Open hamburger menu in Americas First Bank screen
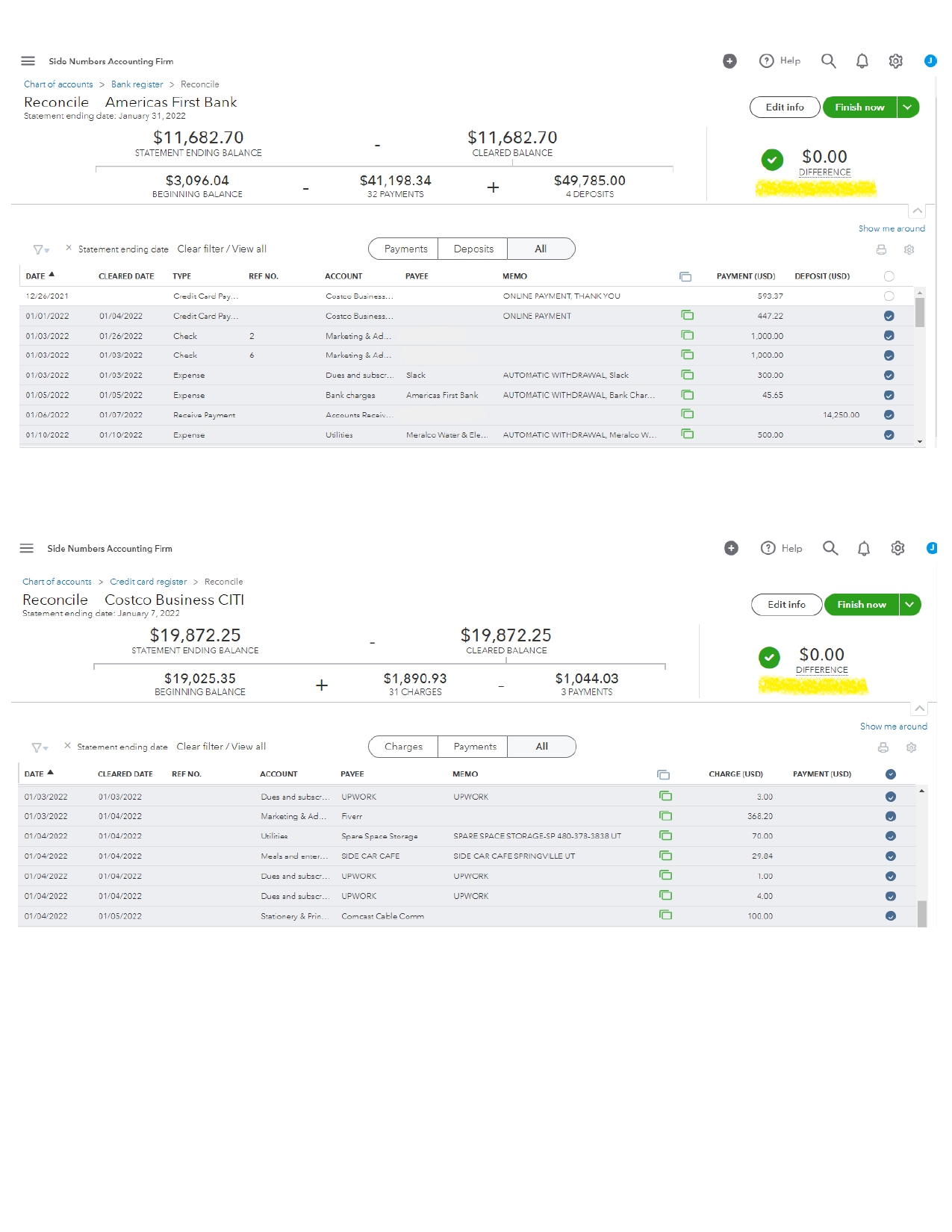The image size is (952, 1232). tap(28, 61)
